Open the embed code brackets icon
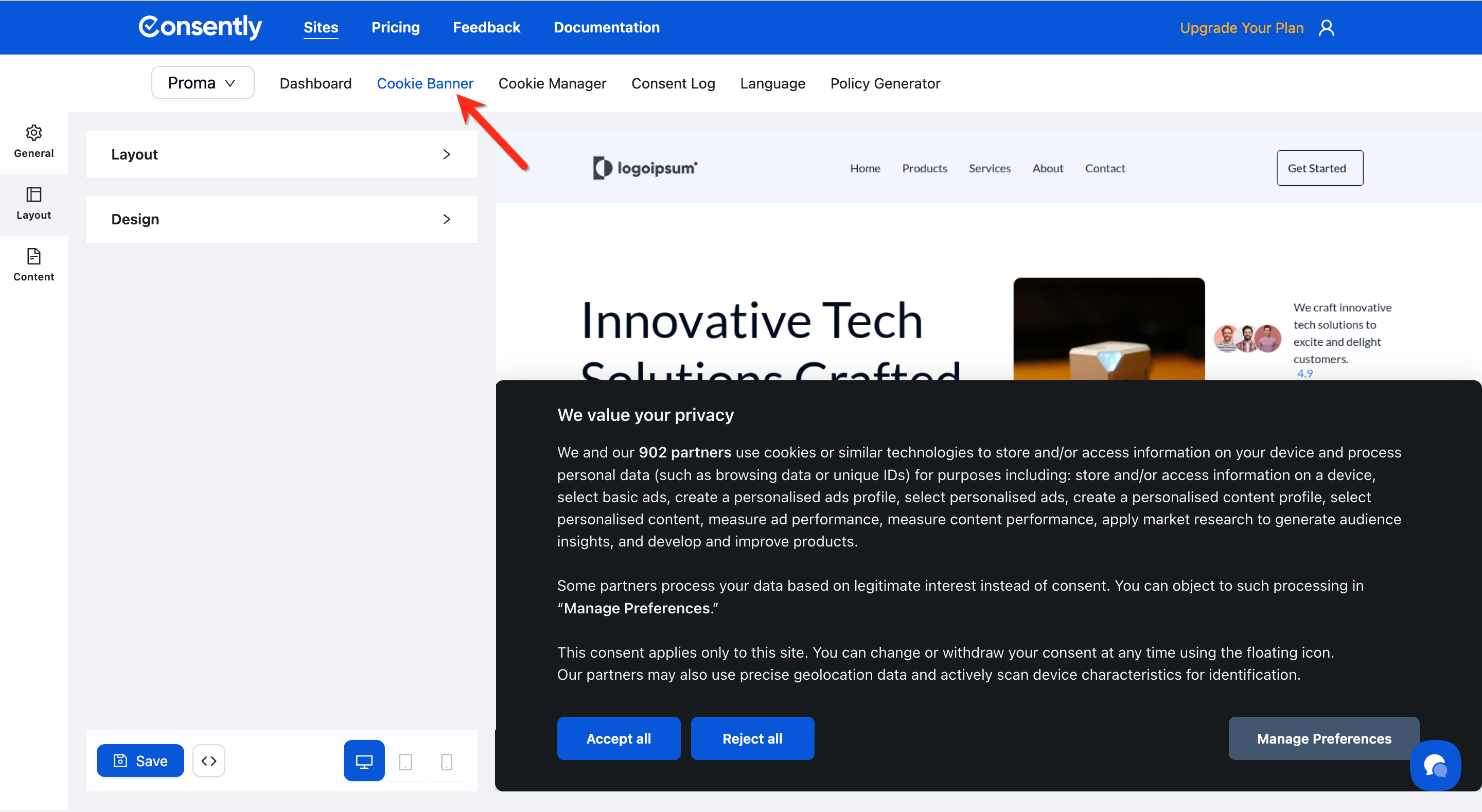1482x812 pixels. tap(209, 761)
